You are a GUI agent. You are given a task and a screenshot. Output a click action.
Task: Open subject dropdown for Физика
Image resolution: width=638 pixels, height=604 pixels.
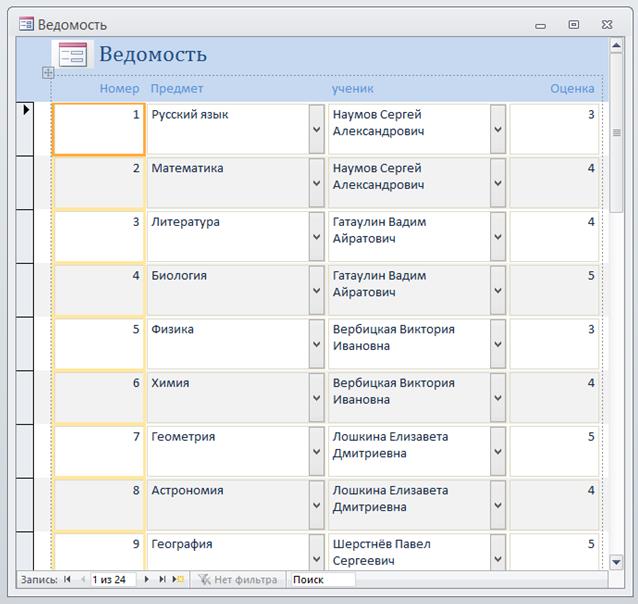point(317,344)
